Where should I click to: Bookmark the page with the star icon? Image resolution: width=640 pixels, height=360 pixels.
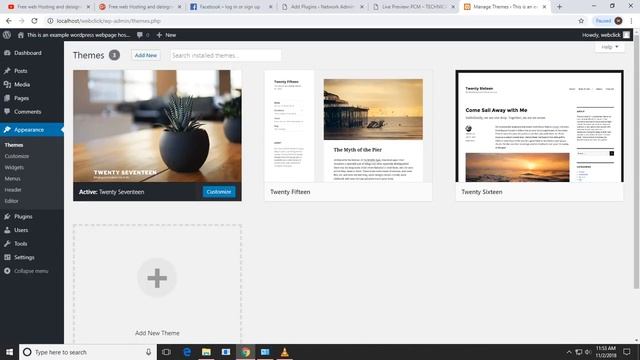[581, 21]
